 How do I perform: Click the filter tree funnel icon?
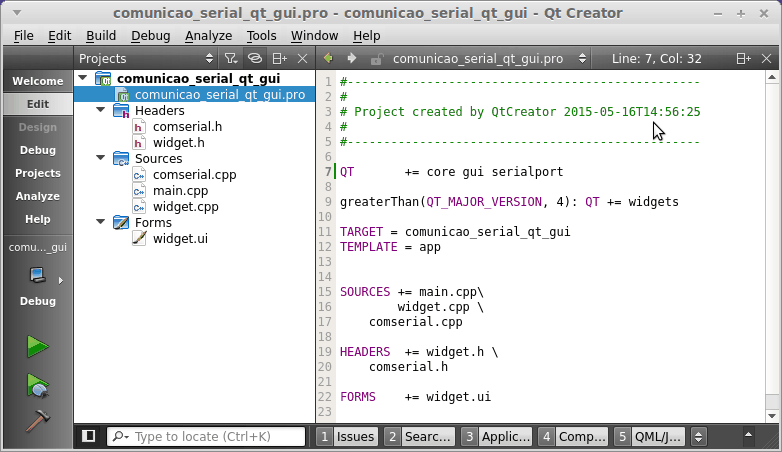pyautogui.click(x=230, y=58)
